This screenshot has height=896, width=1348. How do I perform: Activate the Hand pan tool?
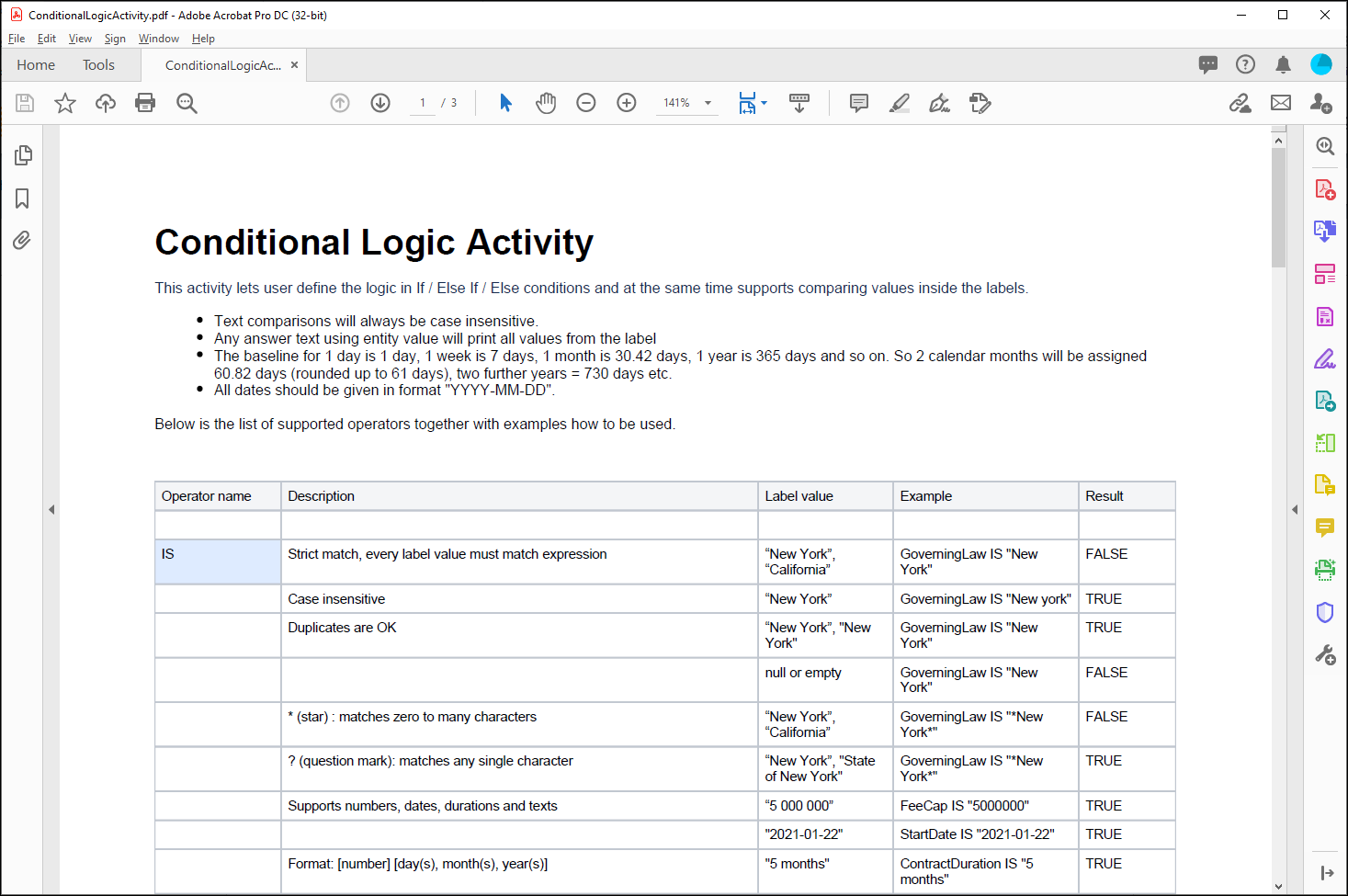click(546, 103)
